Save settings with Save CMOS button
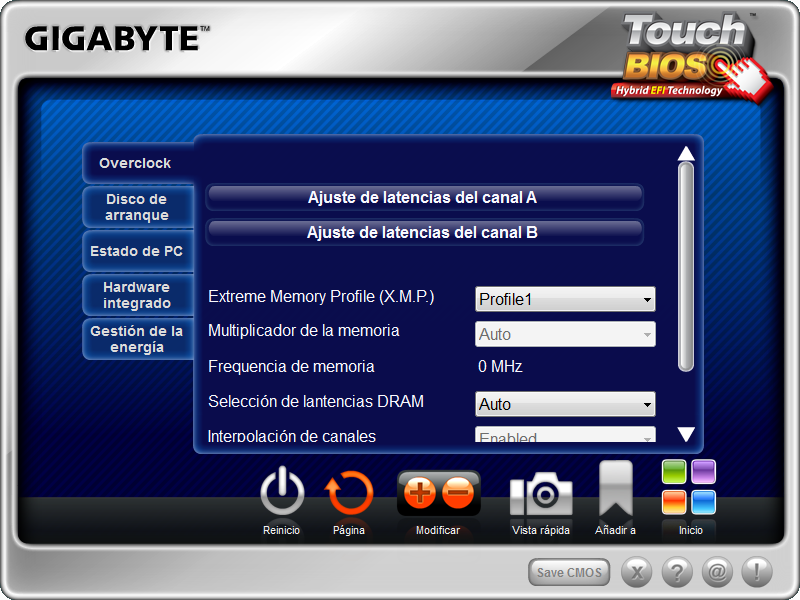Image resolution: width=800 pixels, height=600 pixels. pyautogui.click(x=569, y=573)
